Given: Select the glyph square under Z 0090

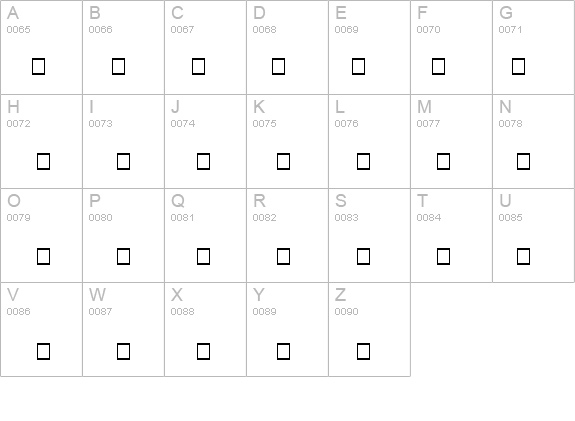Looking at the screenshot, I should 363,351.
